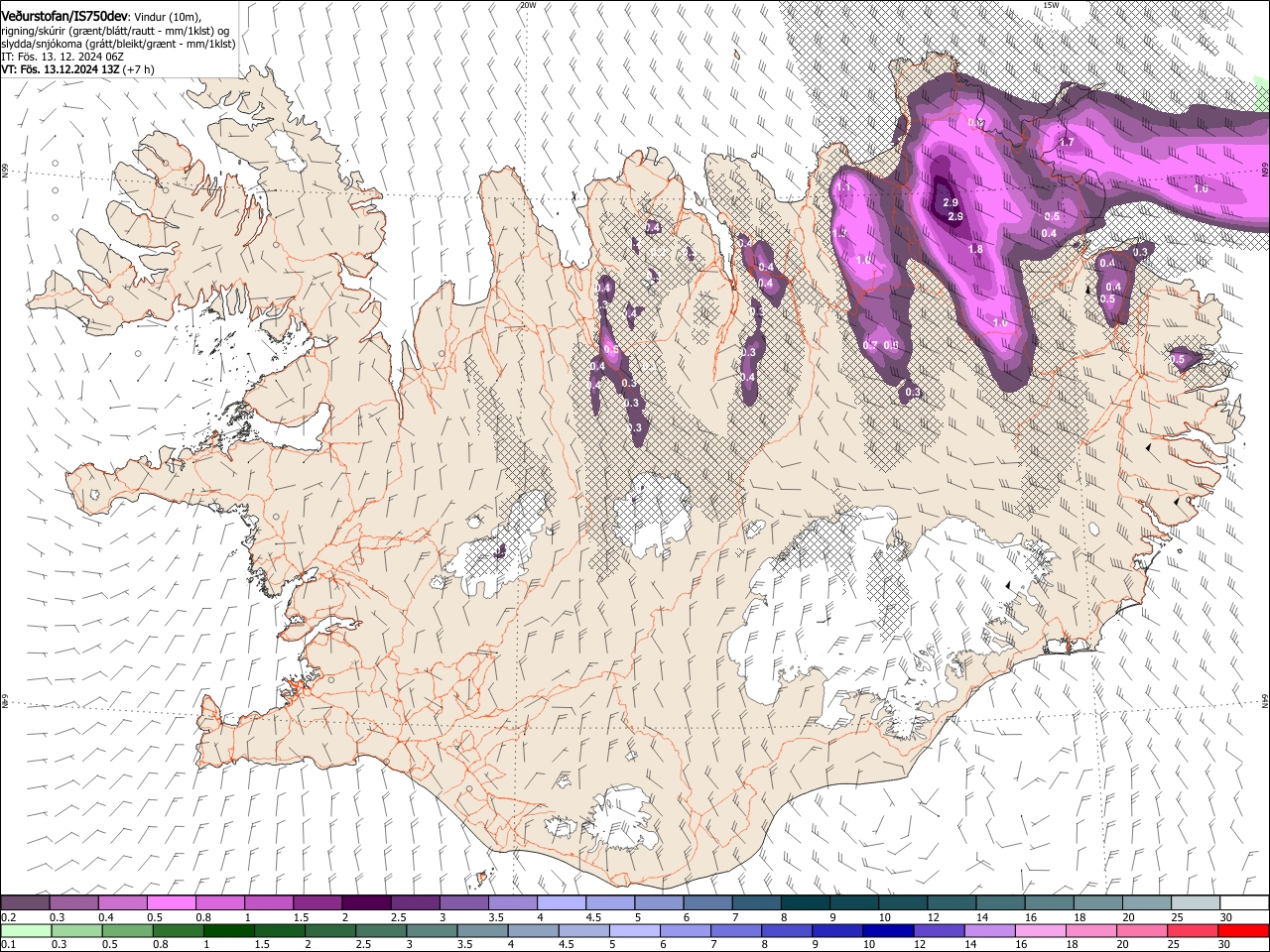The width and height of the screenshot is (1270, 952).
Task: Click the 1.1 precipitation value on the map
Action: tap(844, 186)
